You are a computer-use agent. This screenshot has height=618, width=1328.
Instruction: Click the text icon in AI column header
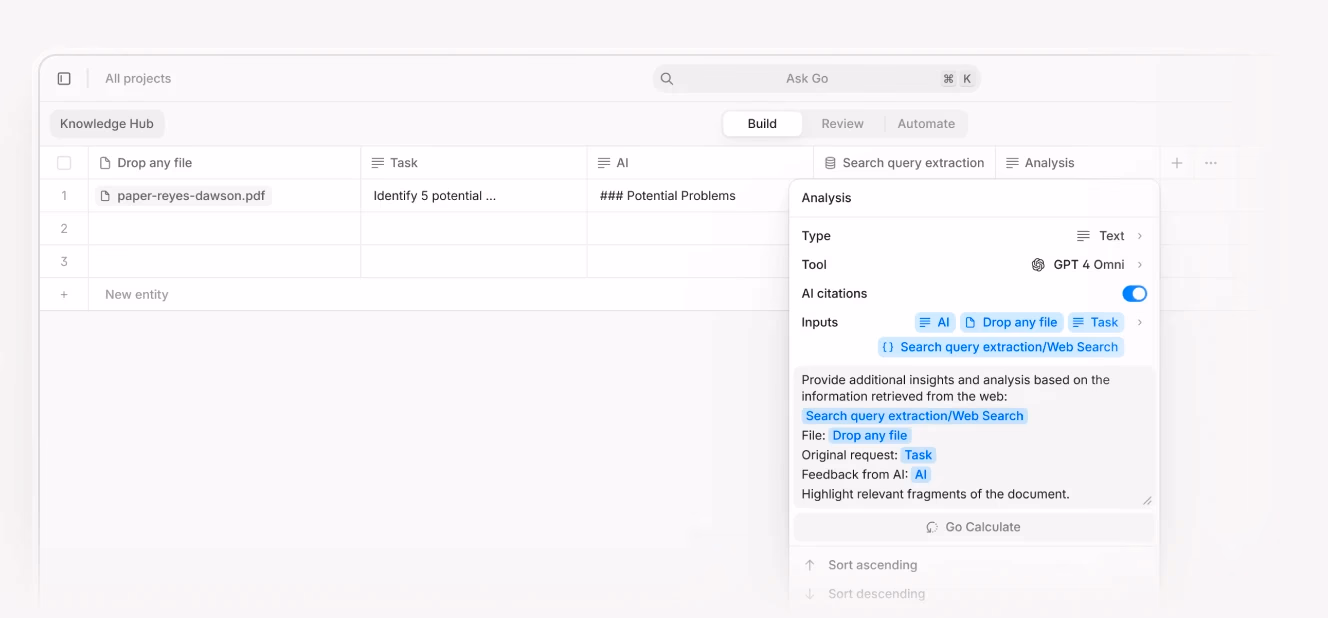[604, 163]
